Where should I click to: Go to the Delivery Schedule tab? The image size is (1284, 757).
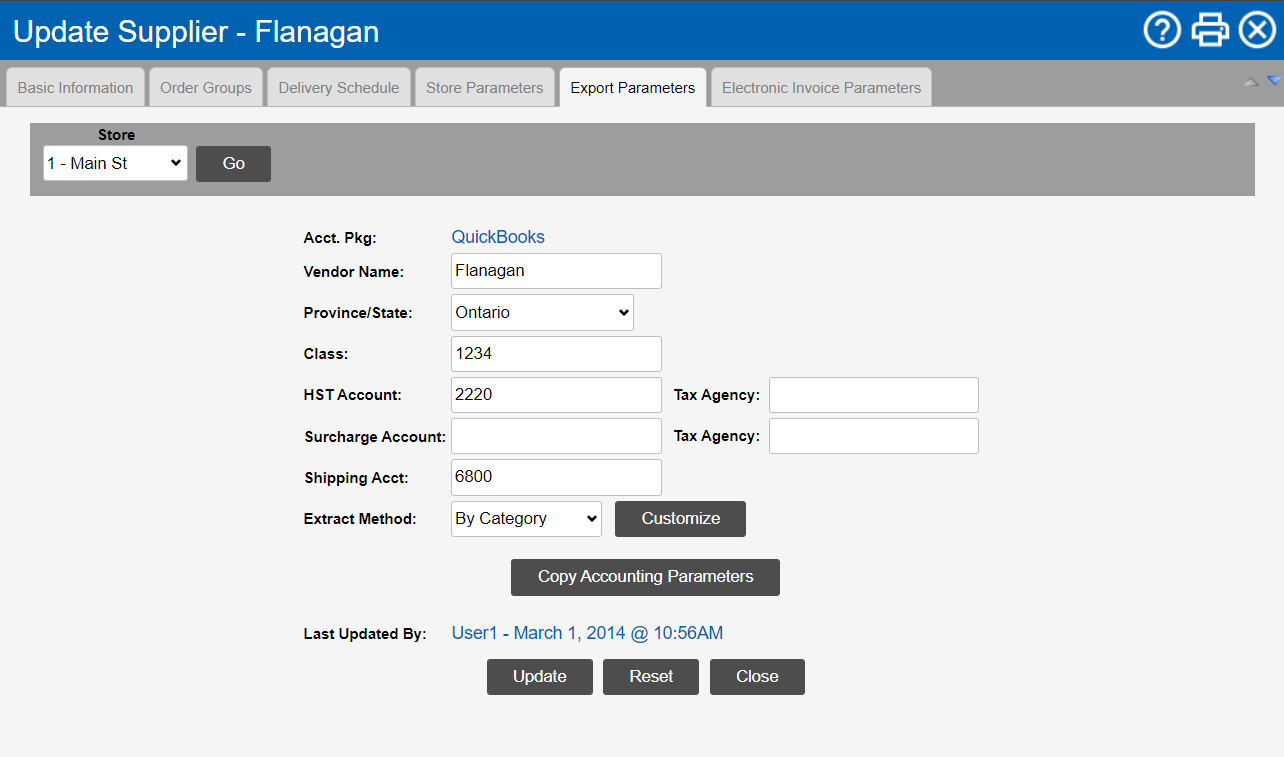(x=338, y=88)
